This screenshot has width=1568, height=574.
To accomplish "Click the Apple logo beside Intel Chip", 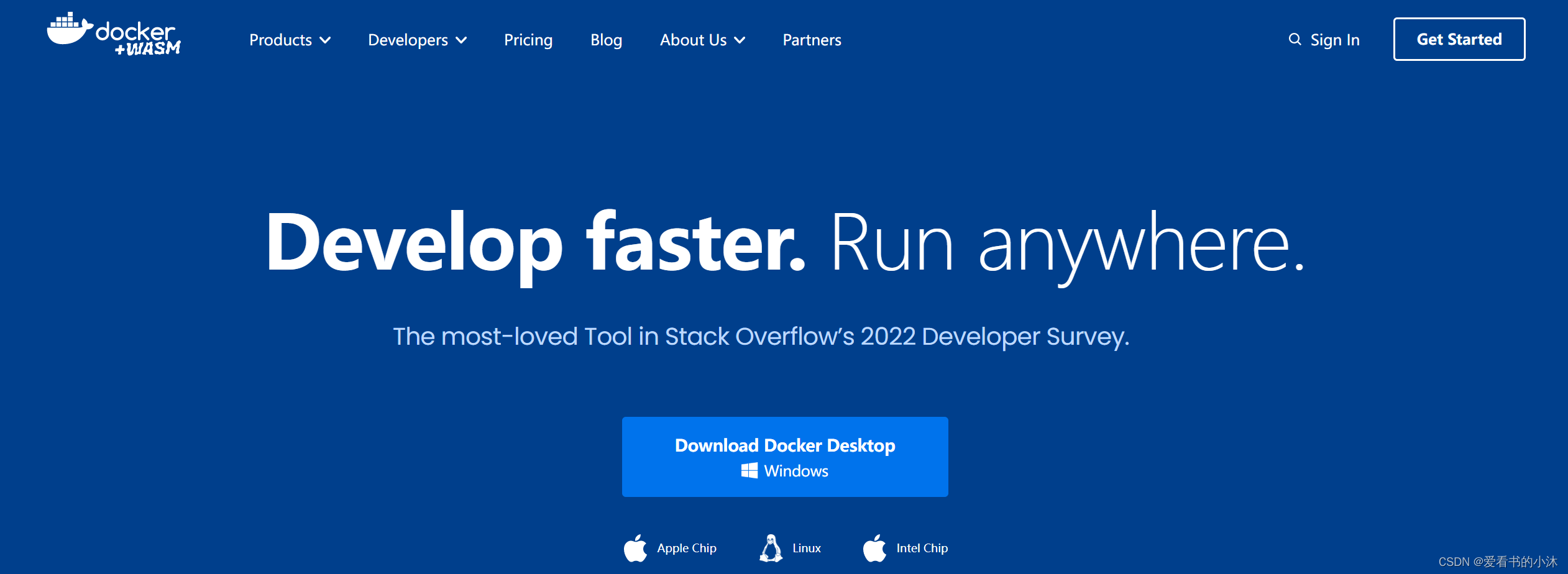I will pyautogui.click(x=874, y=549).
